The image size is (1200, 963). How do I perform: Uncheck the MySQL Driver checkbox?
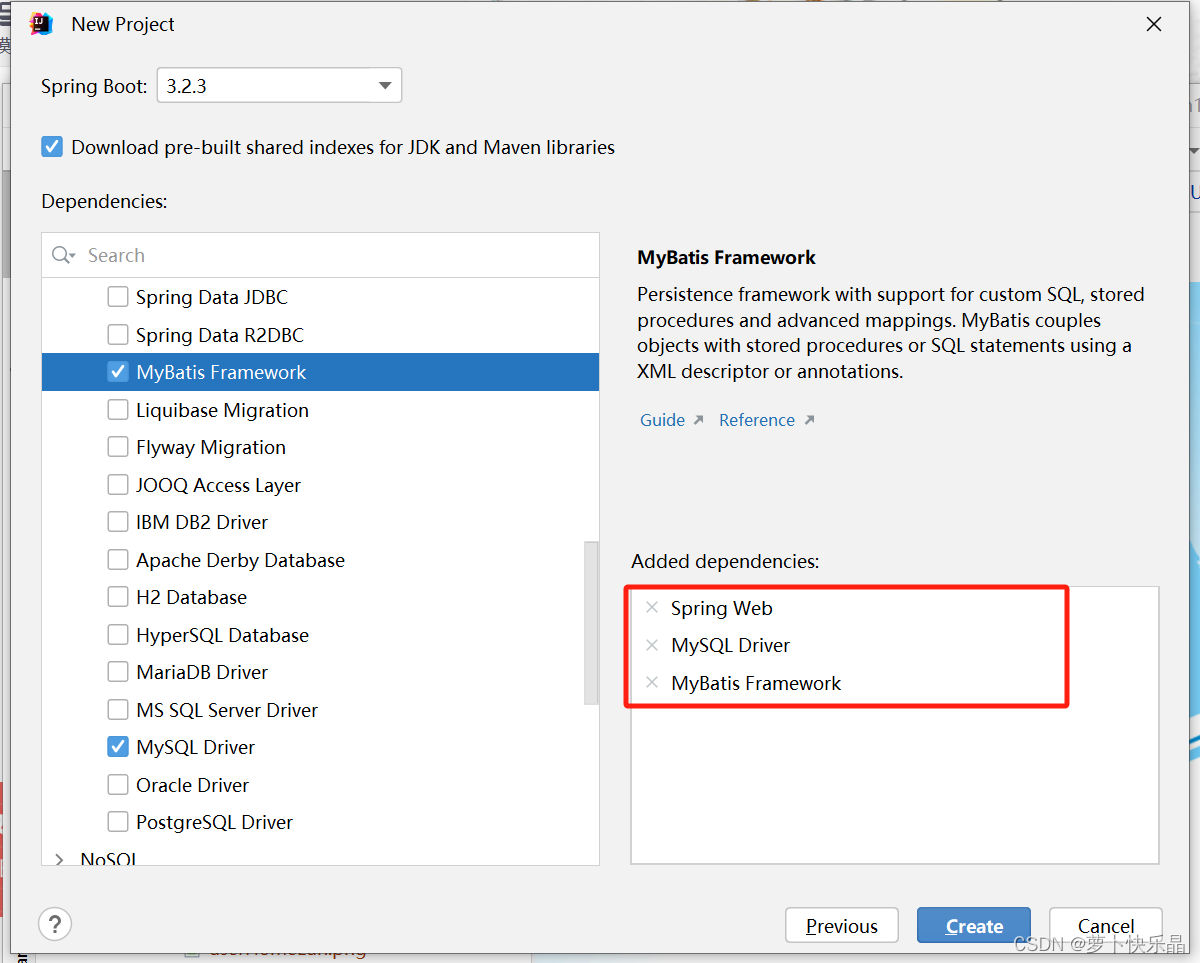[118, 747]
